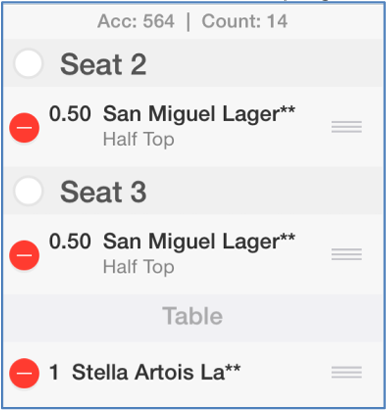Delete the Stella Artois item with minus icon

[x=24, y=373]
